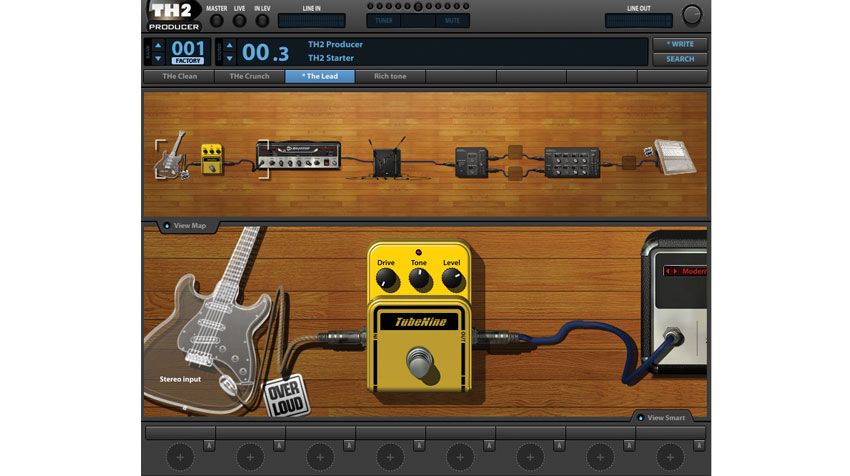Select the TubeNine pedal thumbnail in signal chain
Screen dimensions: 850x476
(212, 159)
